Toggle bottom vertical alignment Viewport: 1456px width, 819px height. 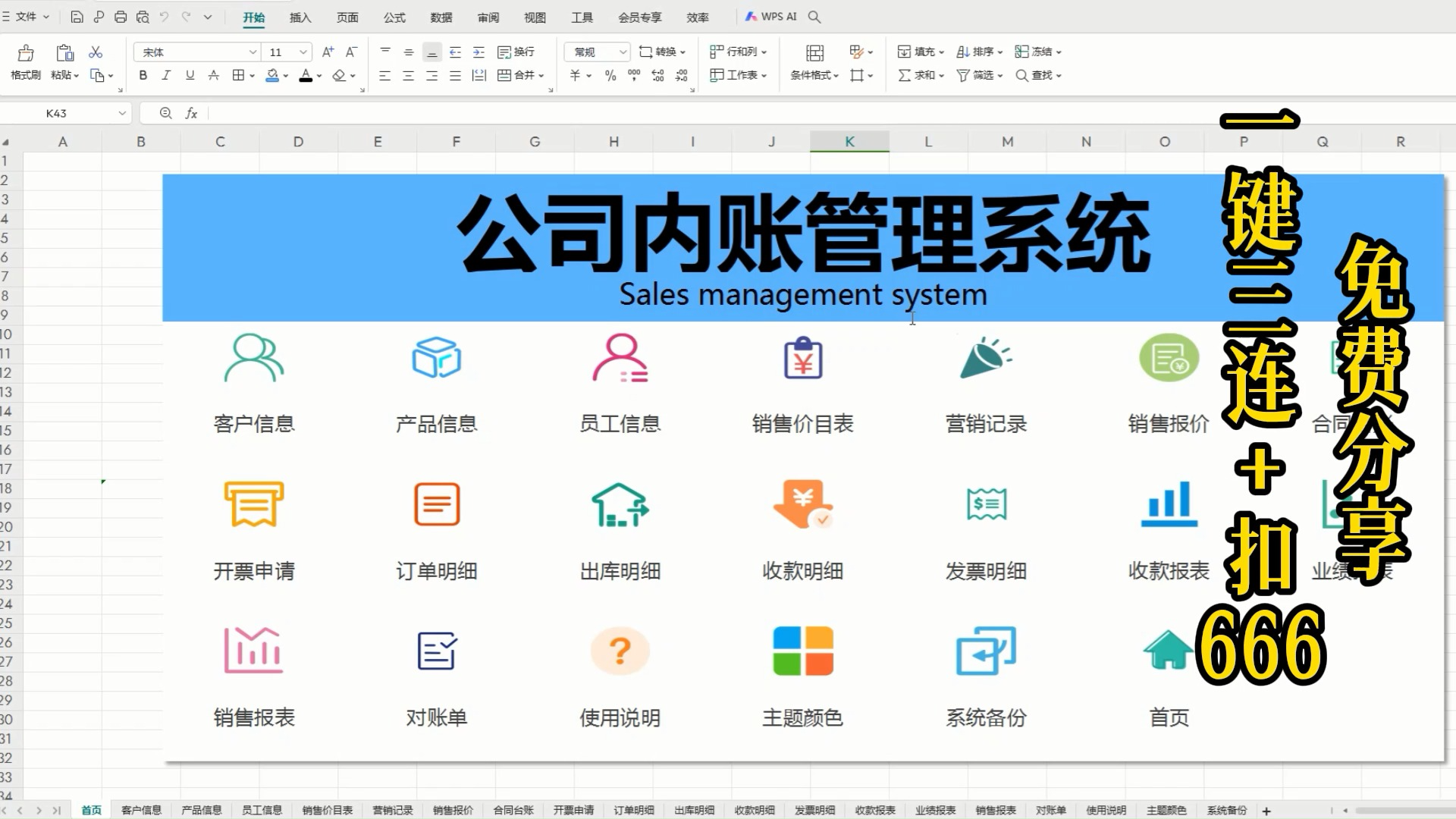[x=431, y=52]
